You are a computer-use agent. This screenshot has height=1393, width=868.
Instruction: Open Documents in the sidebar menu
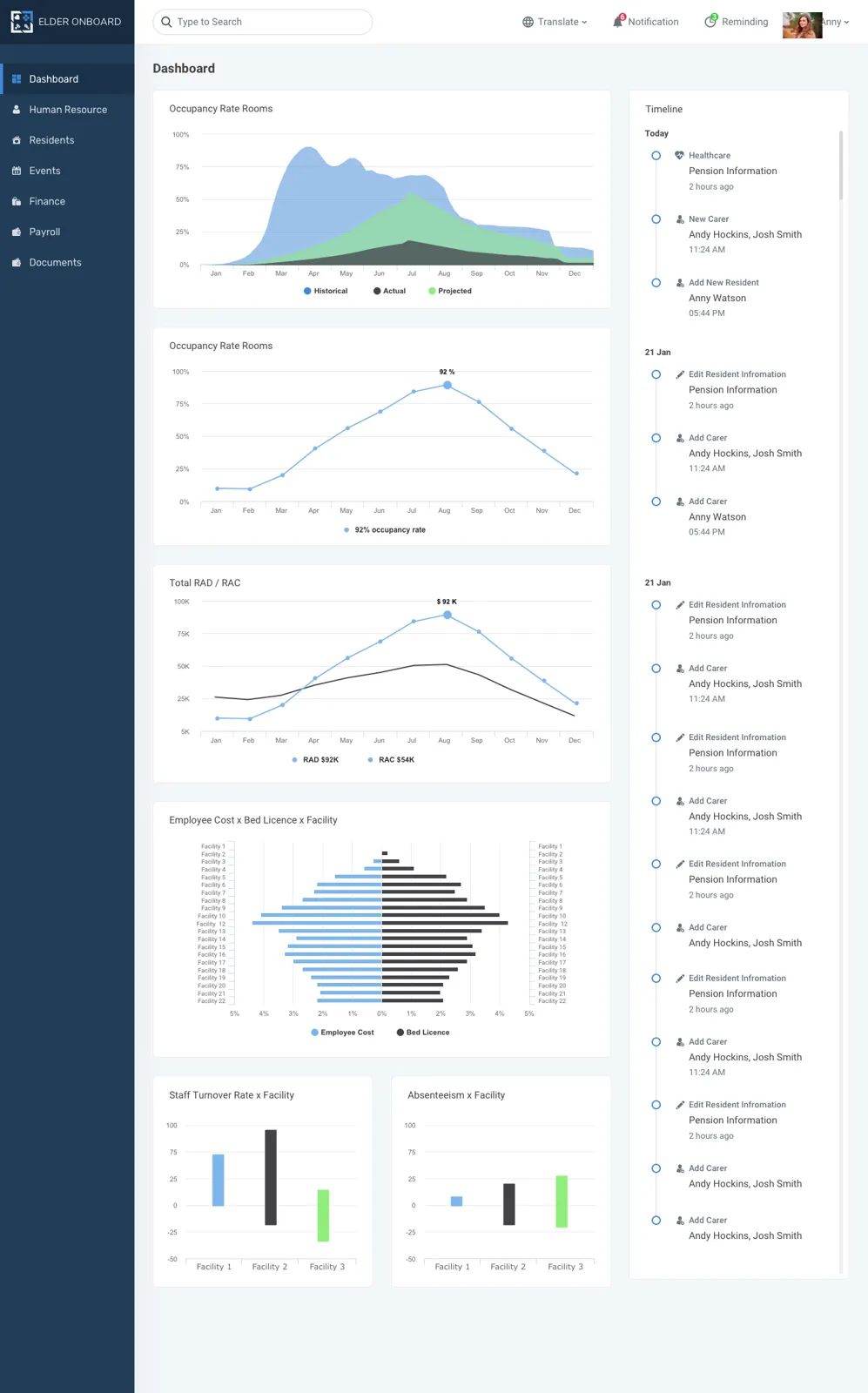tap(67, 262)
